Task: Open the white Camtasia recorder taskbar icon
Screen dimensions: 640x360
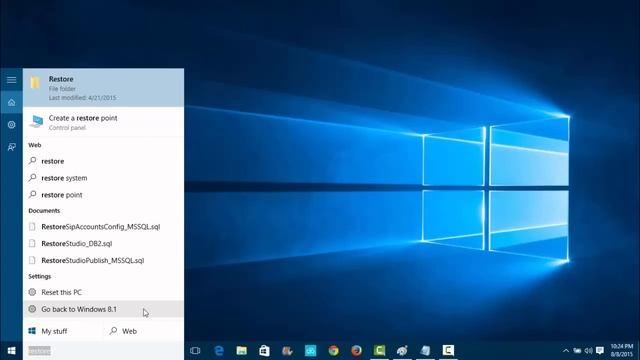Action: pyautogui.click(x=448, y=351)
